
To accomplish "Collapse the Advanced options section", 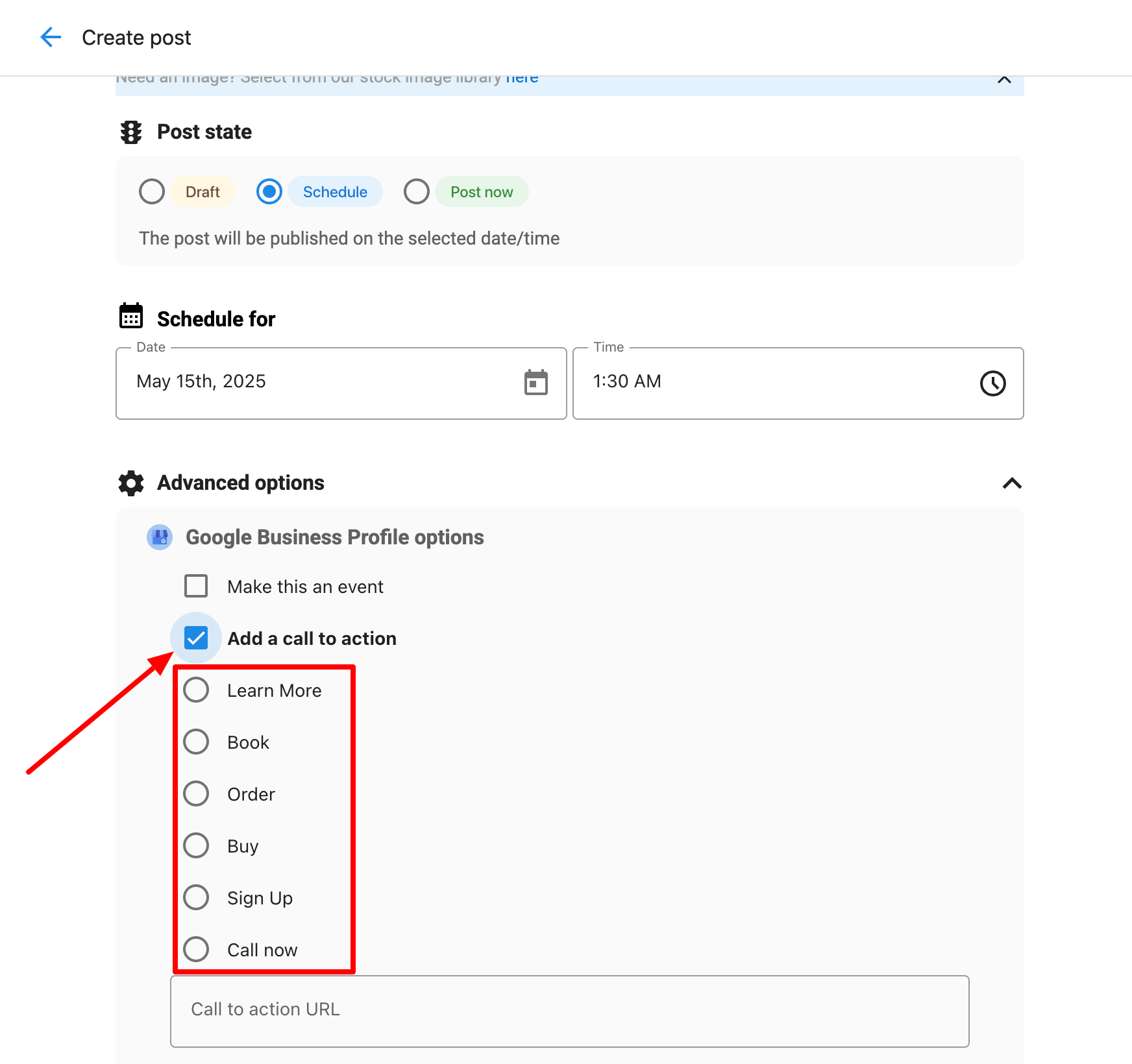I will [x=1011, y=483].
